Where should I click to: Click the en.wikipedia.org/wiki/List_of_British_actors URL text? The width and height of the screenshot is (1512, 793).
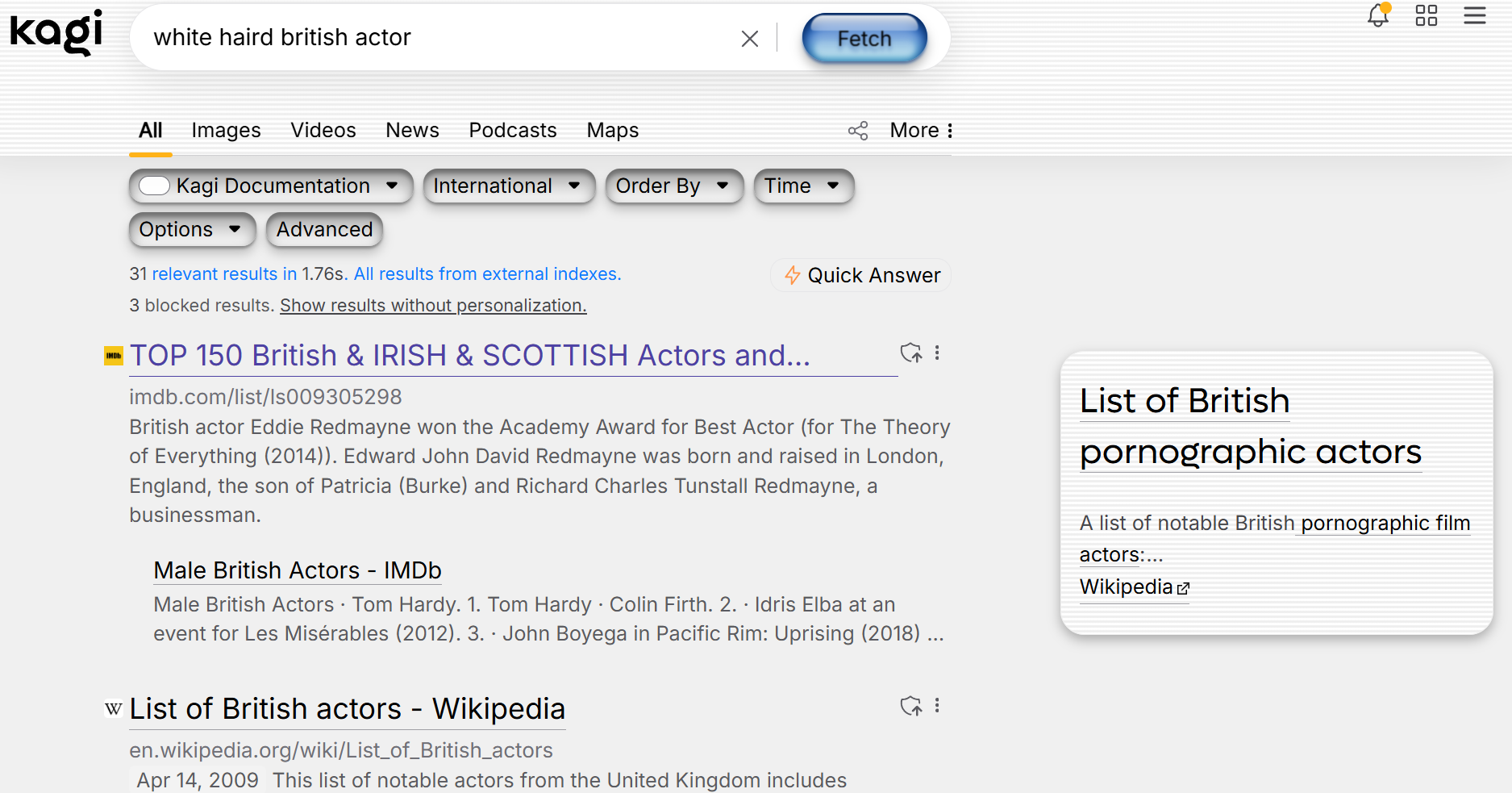[341, 750]
